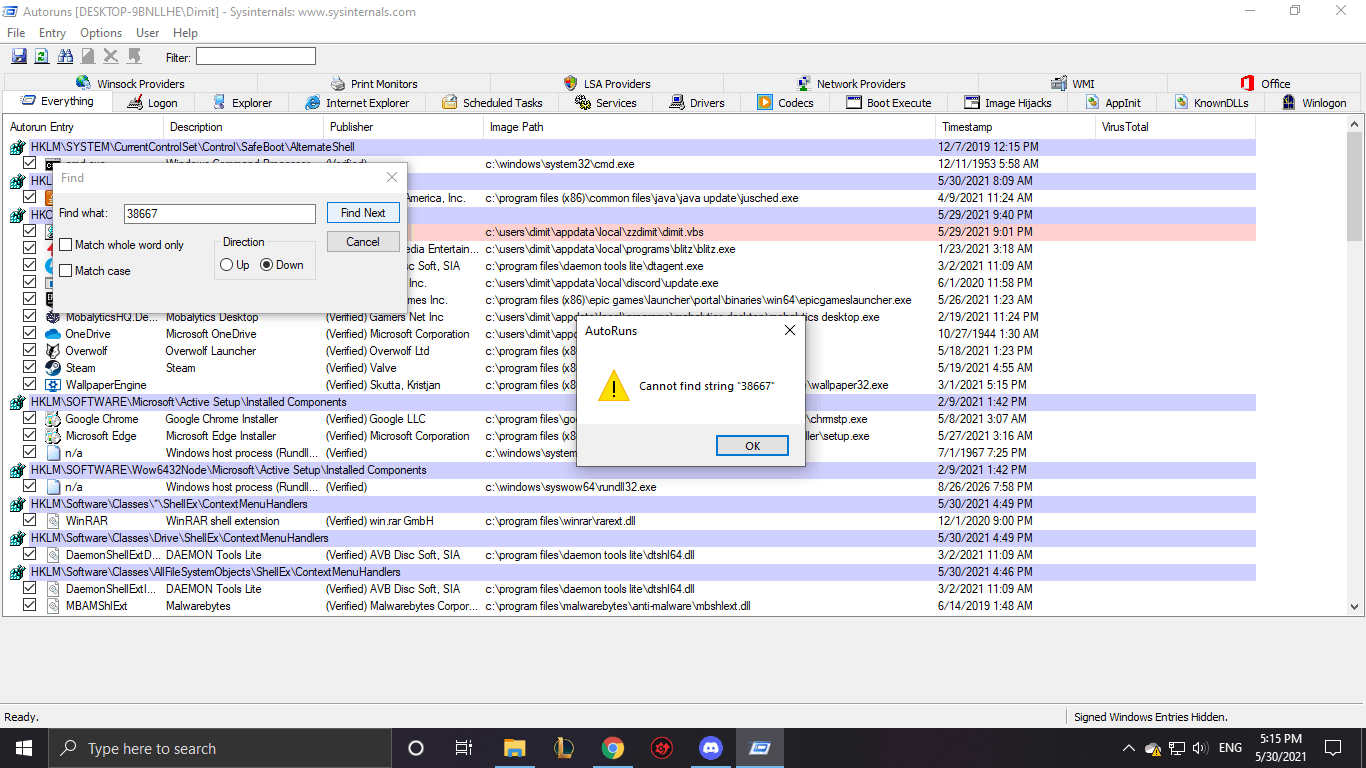Click the Save toolbar icon
Image resolution: width=1366 pixels, height=768 pixels.
click(x=19, y=57)
